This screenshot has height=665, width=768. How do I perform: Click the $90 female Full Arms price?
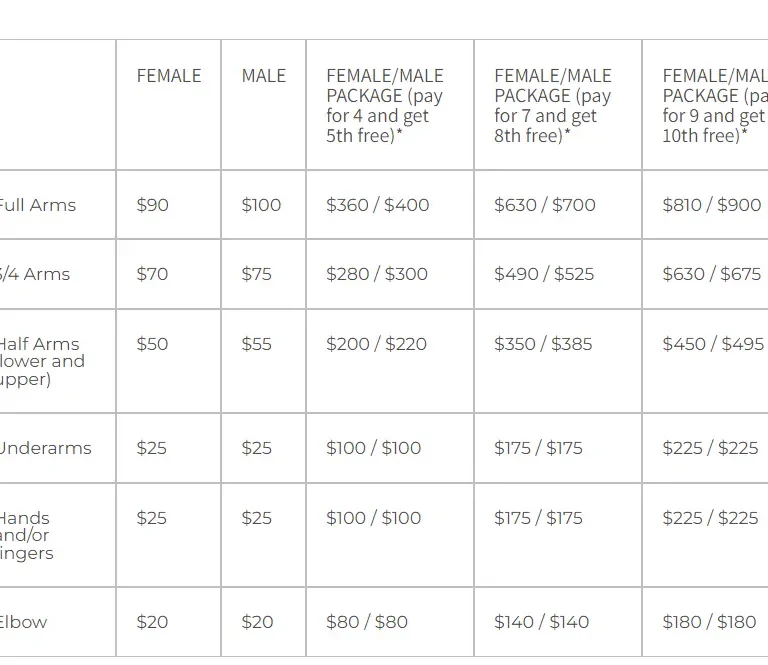pyautogui.click(x=152, y=205)
